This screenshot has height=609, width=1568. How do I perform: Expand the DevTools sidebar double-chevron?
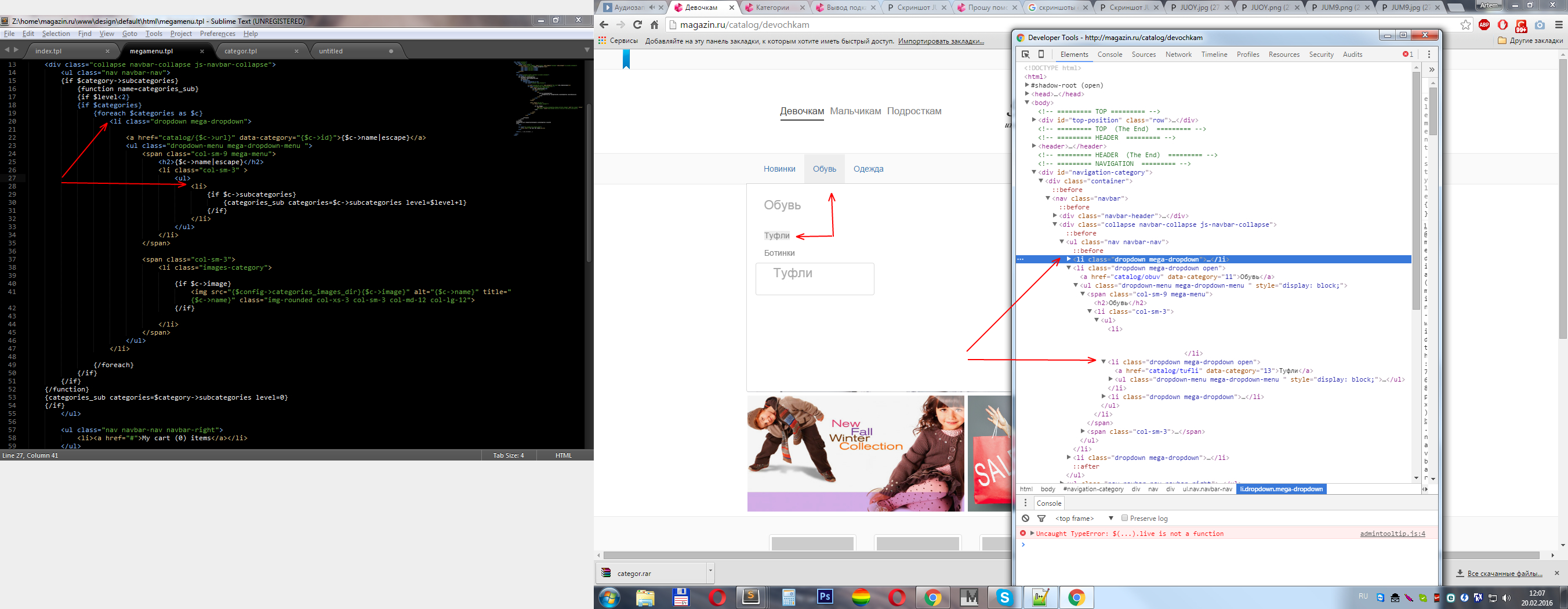(x=1432, y=70)
